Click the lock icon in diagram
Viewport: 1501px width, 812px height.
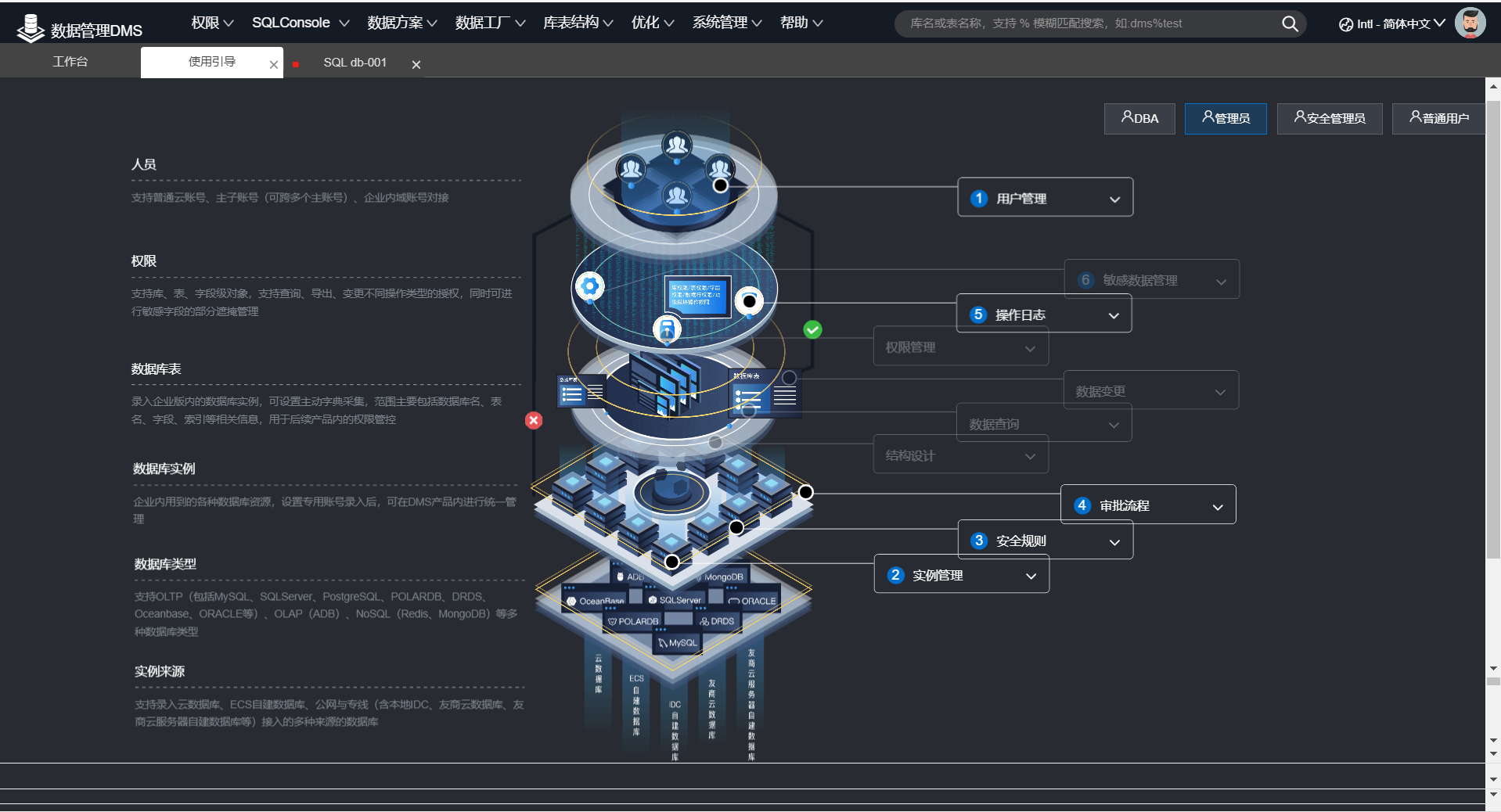coord(667,329)
